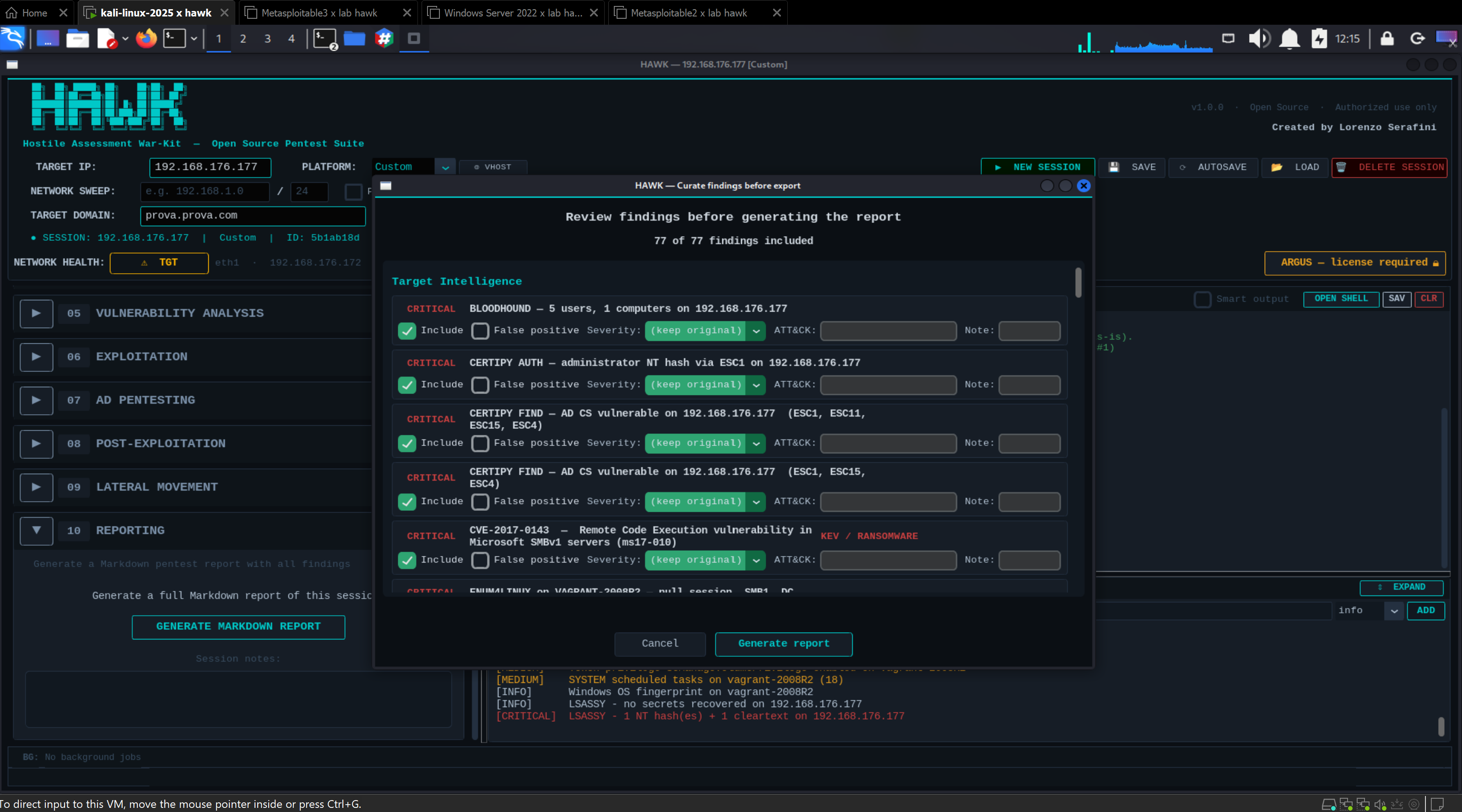Click the power manager battery icon
This screenshot has width=1462, height=812.
(1319, 38)
